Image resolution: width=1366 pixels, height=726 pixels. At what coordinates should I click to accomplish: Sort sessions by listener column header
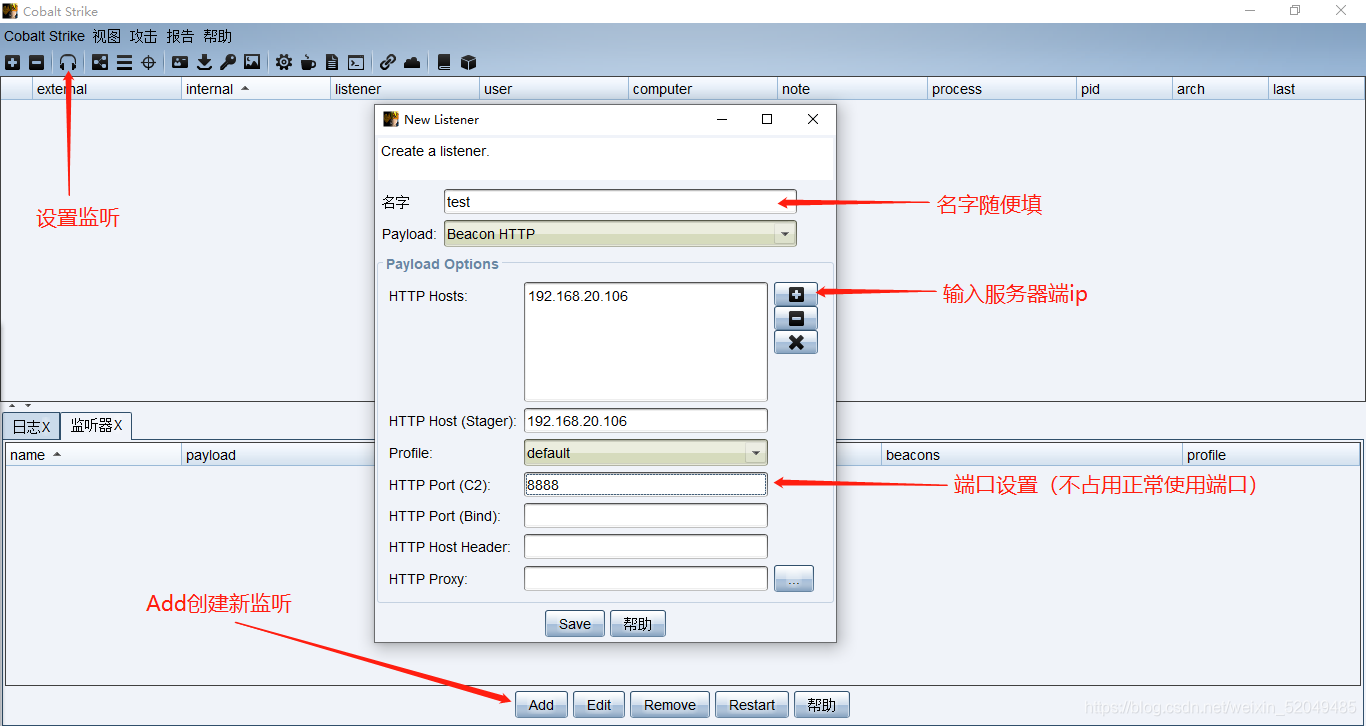point(405,89)
